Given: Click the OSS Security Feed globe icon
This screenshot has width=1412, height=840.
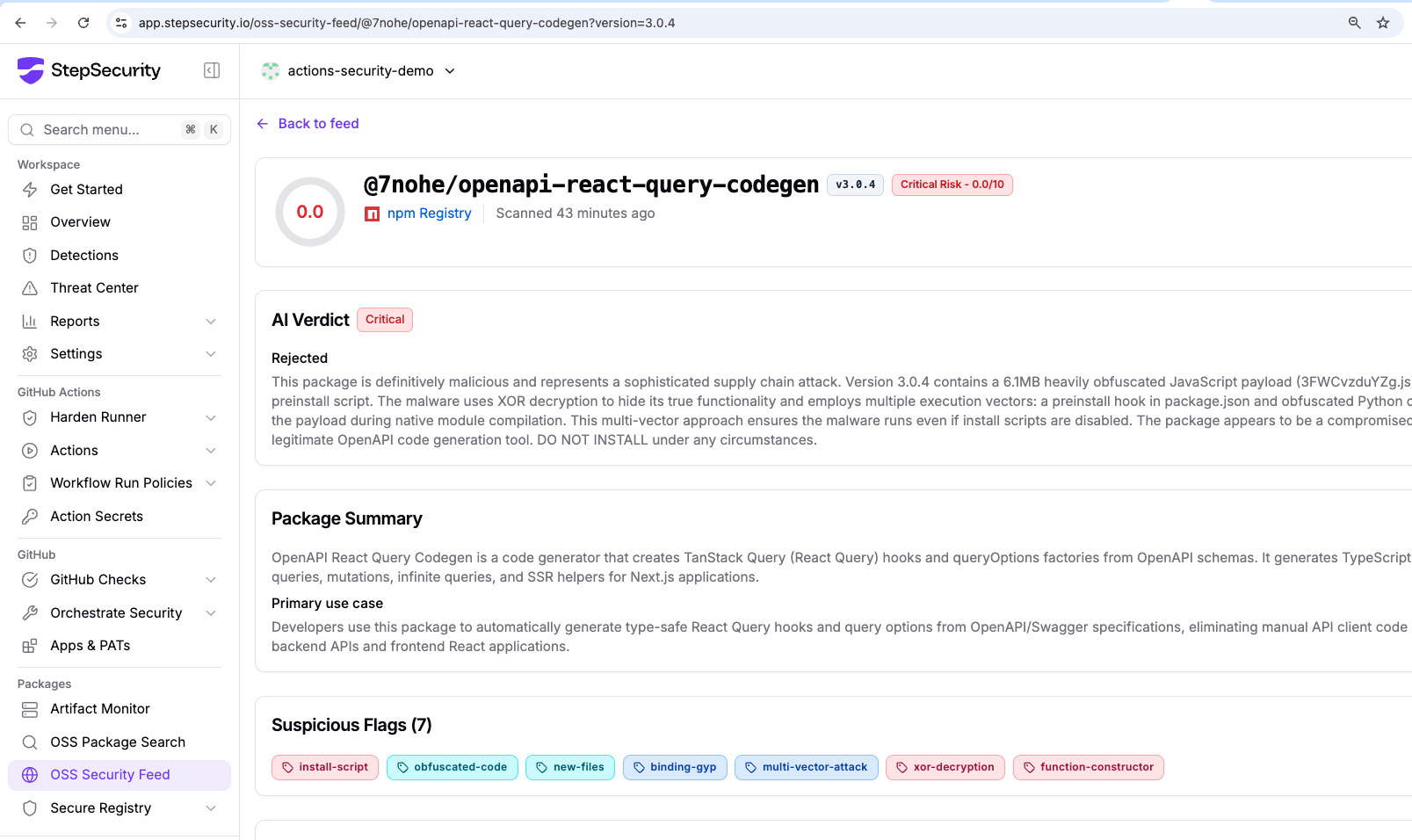Looking at the screenshot, I should pyautogui.click(x=30, y=775).
